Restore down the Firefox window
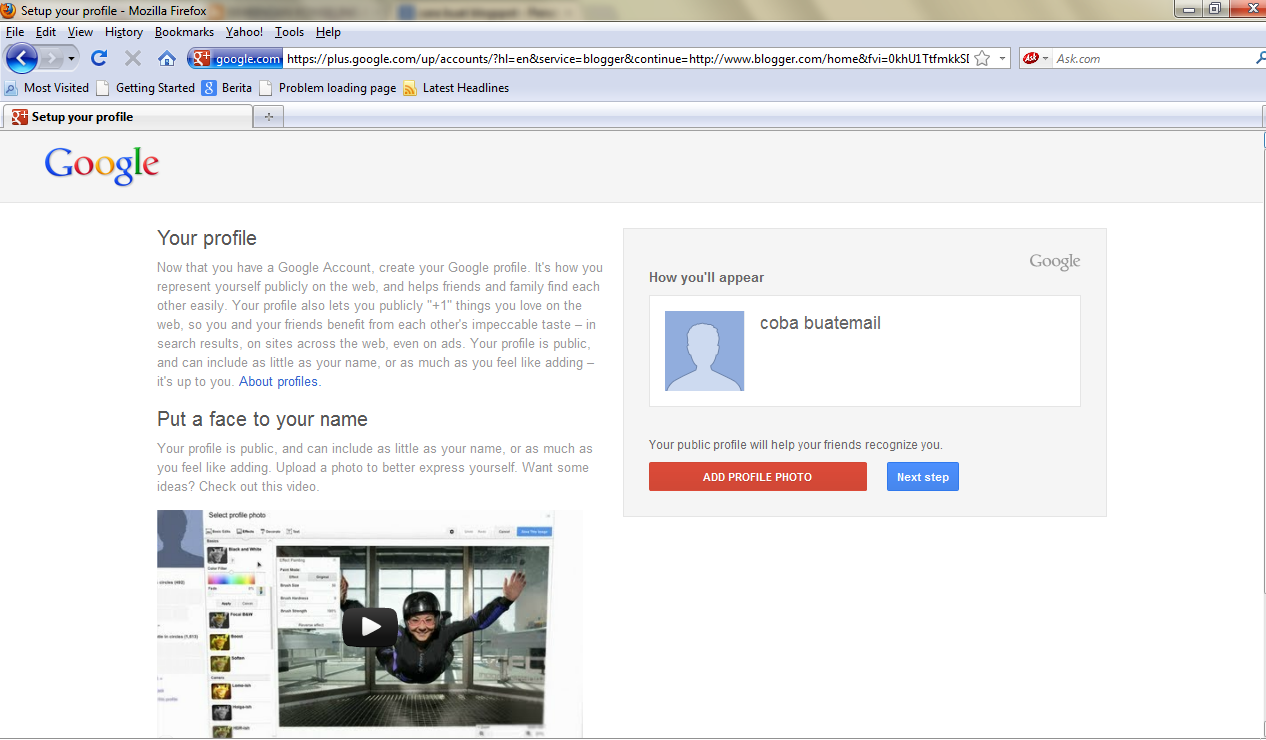Viewport: 1266px width, 740px height. click(x=1215, y=8)
